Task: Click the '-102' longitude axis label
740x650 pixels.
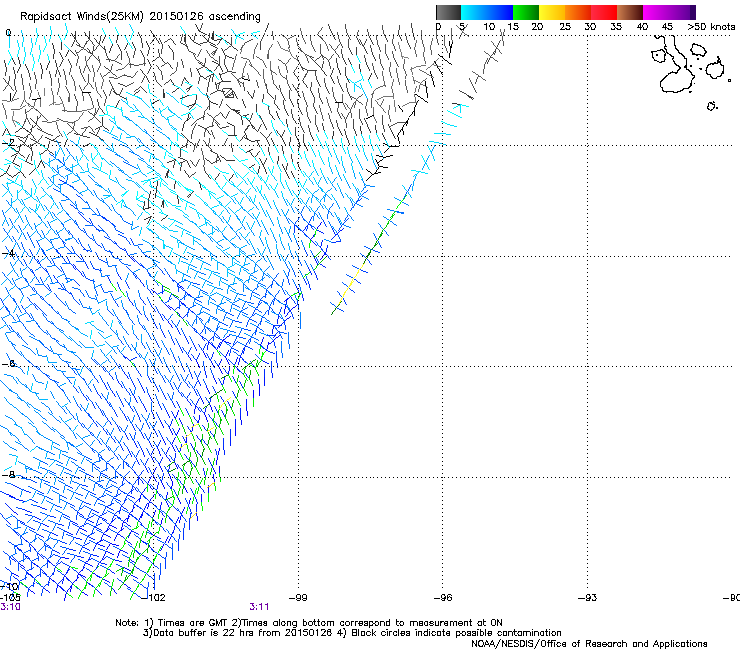Action: click(154, 598)
